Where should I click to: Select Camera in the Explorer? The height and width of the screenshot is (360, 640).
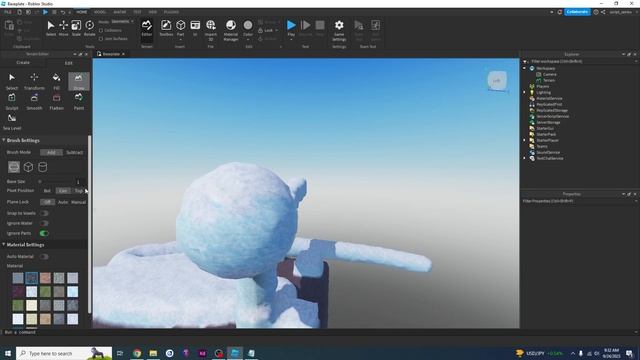pyautogui.click(x=549, y=74)
